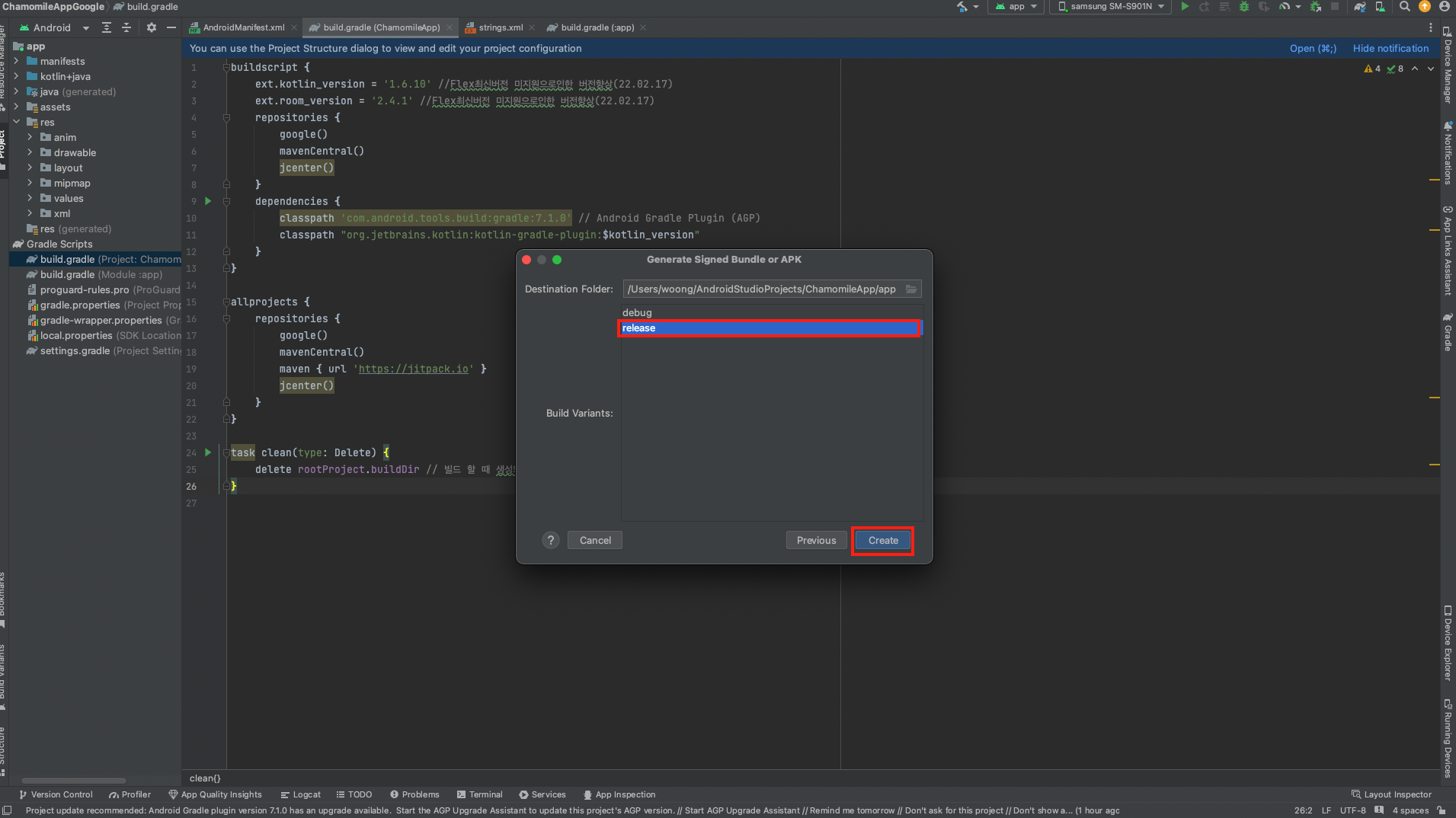
Task: Click the Sync Project with Gradle Files icon
Action: pyautogui.click(x=1360, y=7)
